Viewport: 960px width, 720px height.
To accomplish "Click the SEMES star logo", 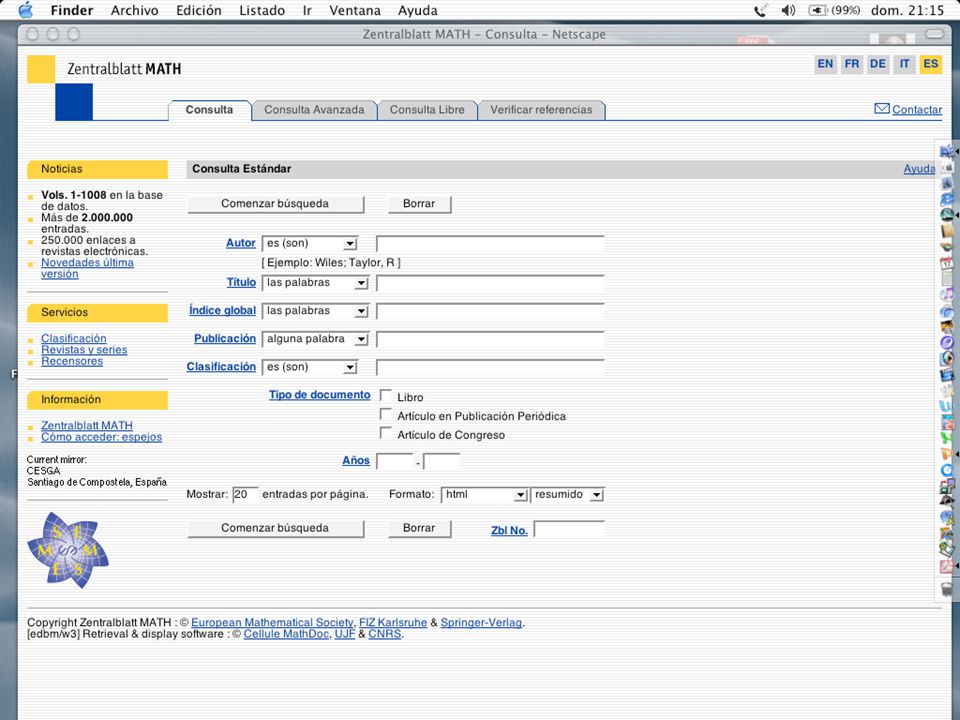I will point(67,550).
